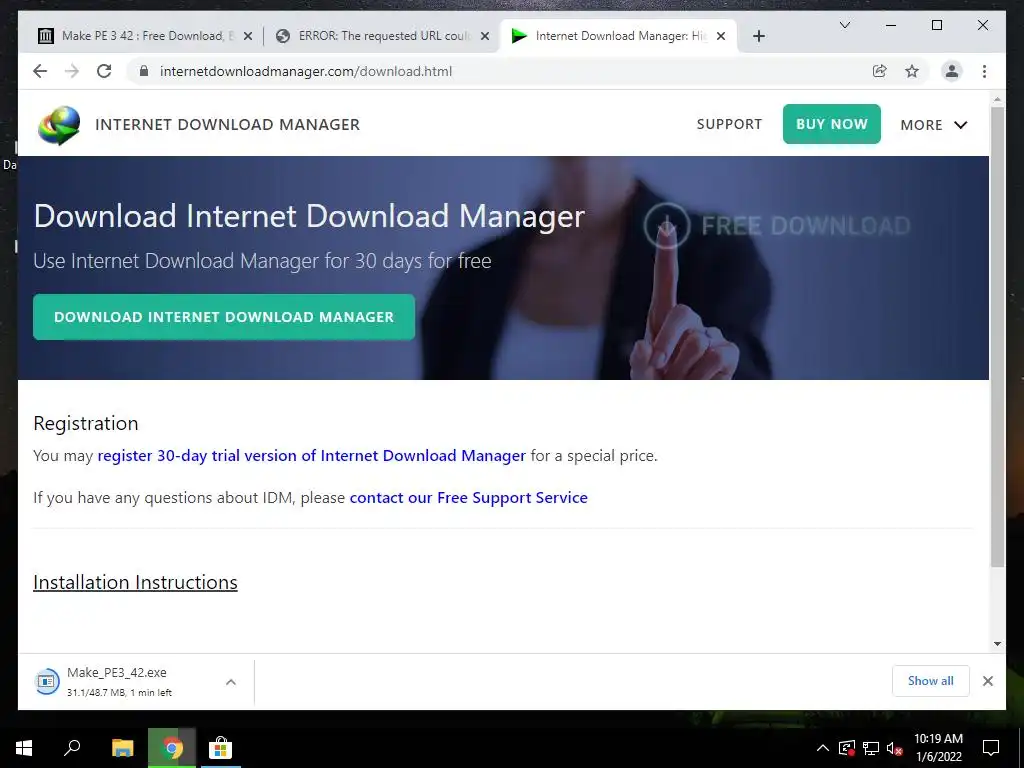The width and height of the screenshot is (1024, 768).
Task: Click the scrollbar up arrow
Action: [x=997, y=99]
